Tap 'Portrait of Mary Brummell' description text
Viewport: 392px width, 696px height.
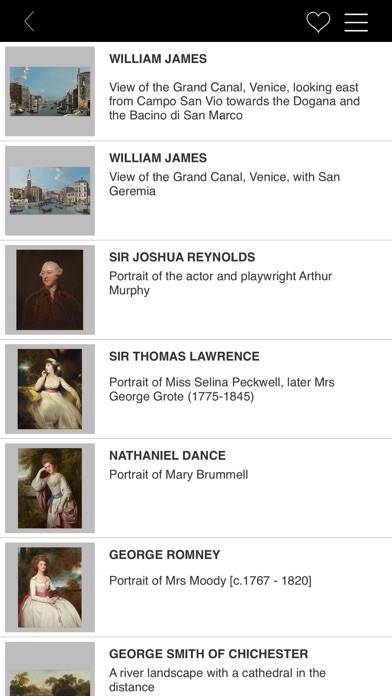178,475
